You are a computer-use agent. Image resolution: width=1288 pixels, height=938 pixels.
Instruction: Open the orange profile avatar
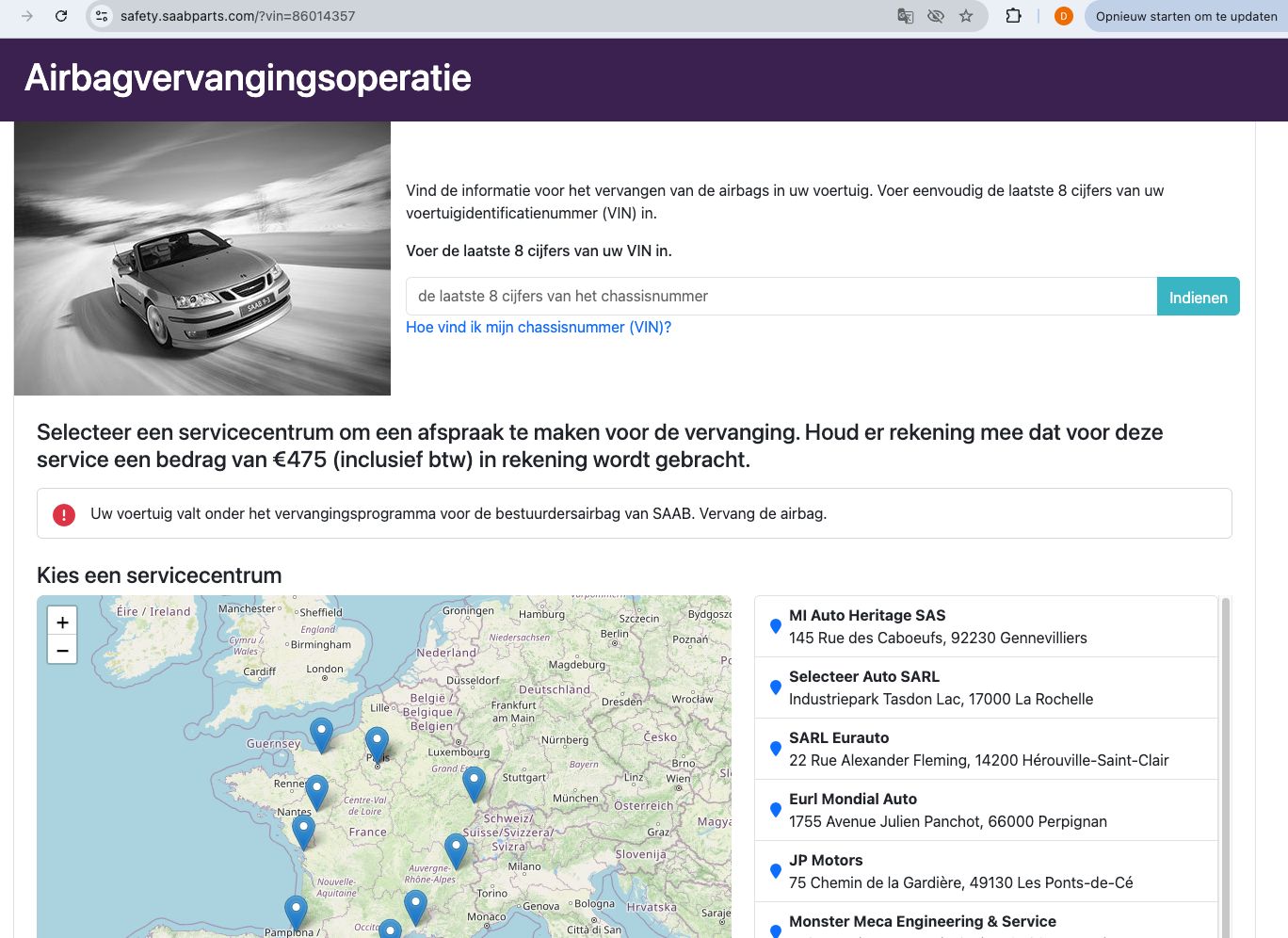[x=1064, y=16]
